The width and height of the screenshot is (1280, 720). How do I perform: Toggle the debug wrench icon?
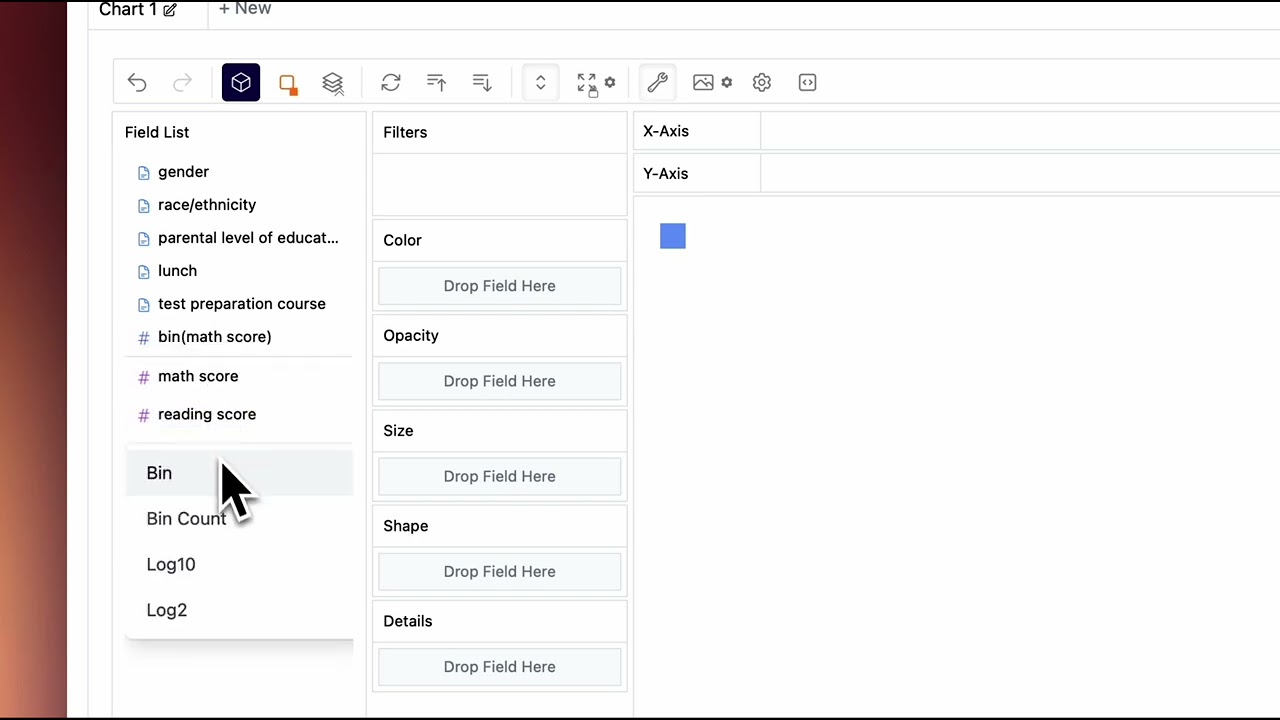(657, 83)
